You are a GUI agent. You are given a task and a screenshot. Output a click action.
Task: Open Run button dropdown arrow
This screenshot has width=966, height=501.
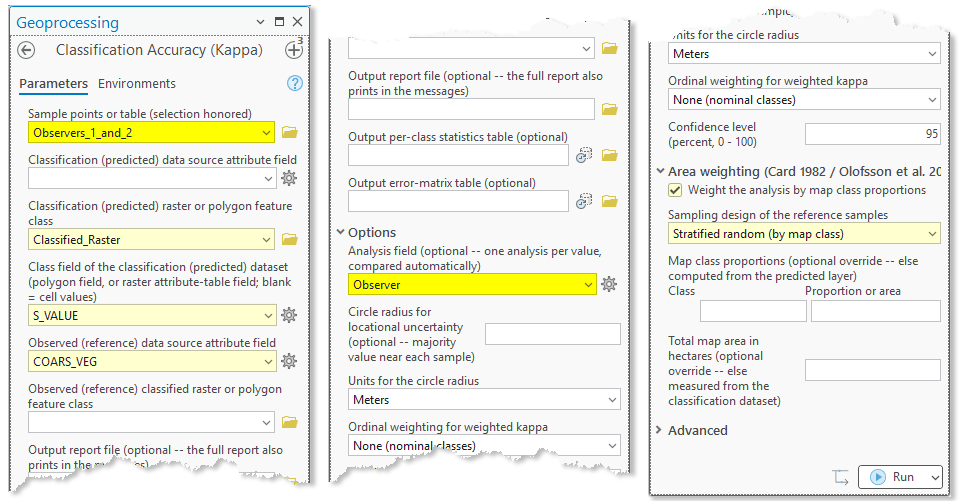935,477
